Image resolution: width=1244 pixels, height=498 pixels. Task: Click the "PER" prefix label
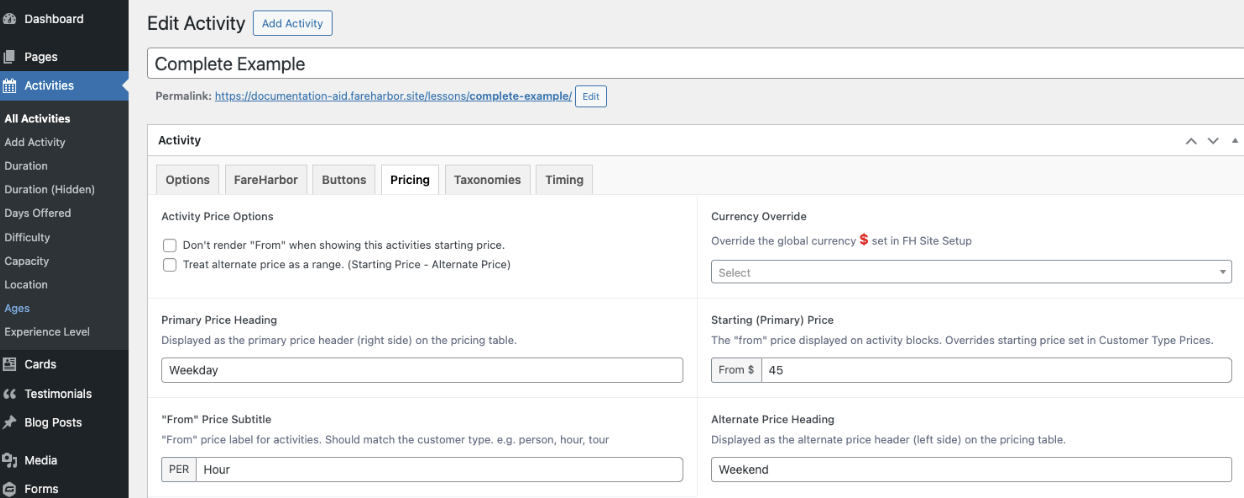179,469
